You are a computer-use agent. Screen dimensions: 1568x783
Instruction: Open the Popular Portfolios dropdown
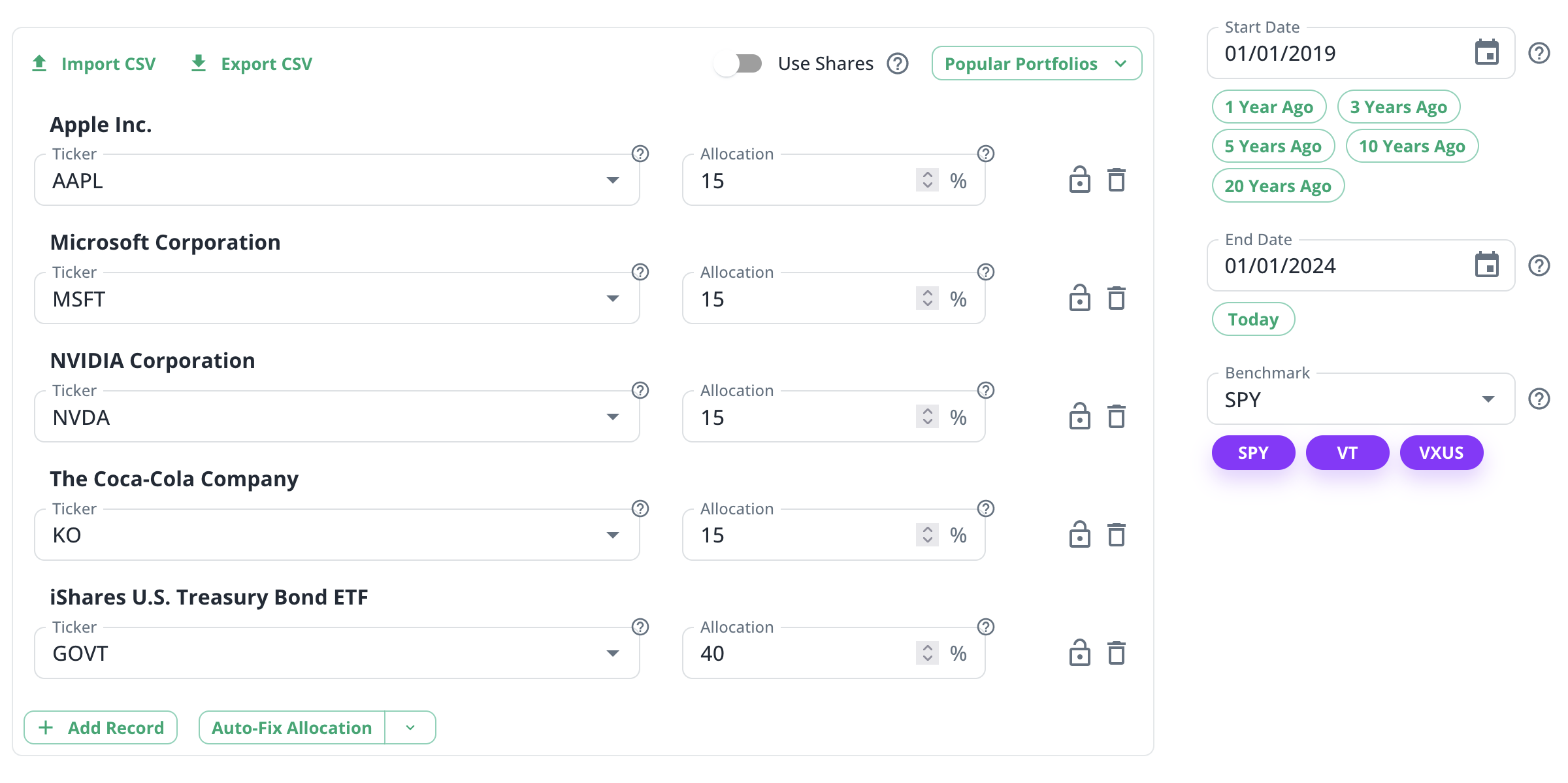tap(1037, 63)
